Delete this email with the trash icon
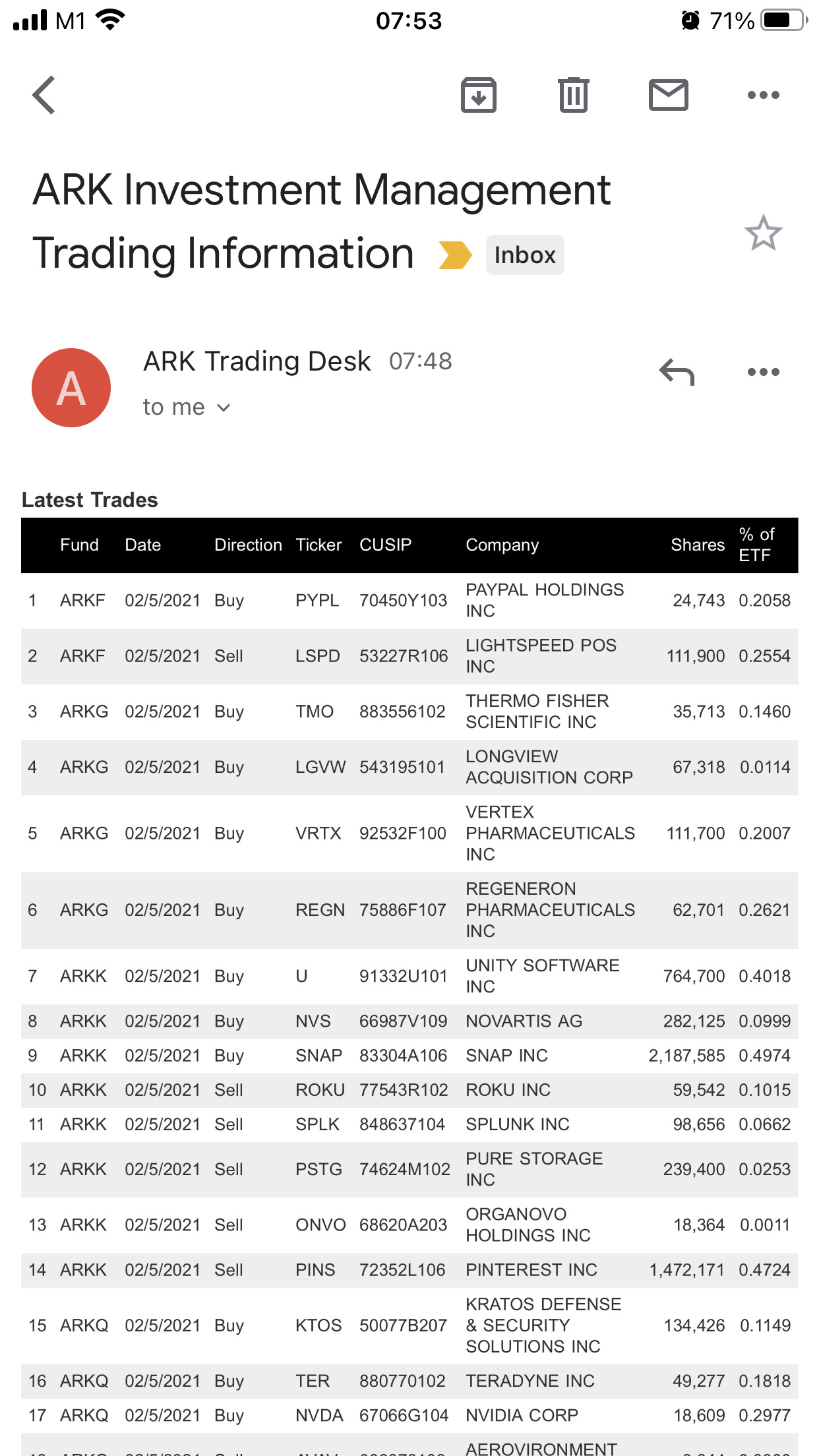The height and width of the screenshot is (1456, 819). (573, 95)
